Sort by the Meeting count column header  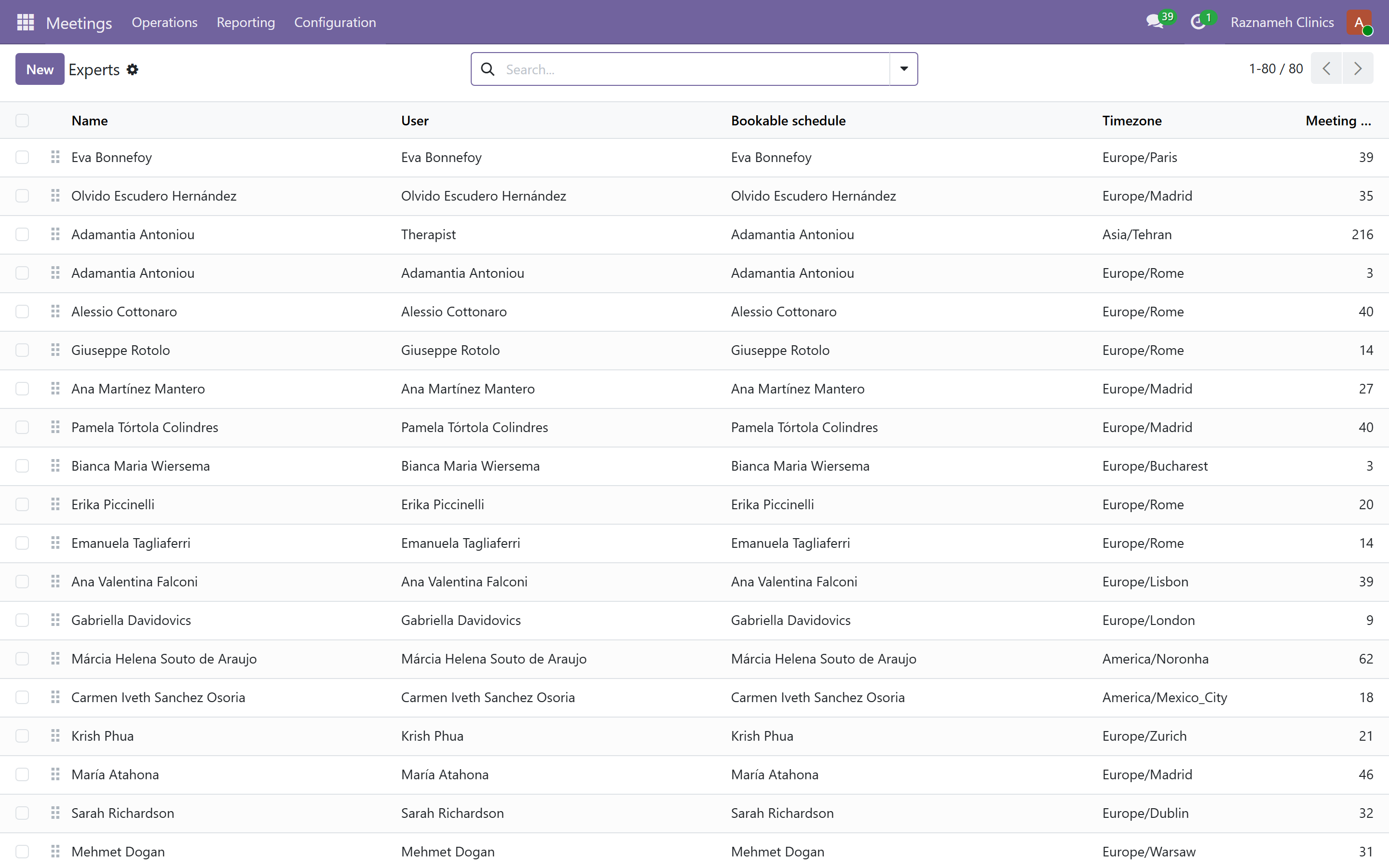tap(1338, 121)
